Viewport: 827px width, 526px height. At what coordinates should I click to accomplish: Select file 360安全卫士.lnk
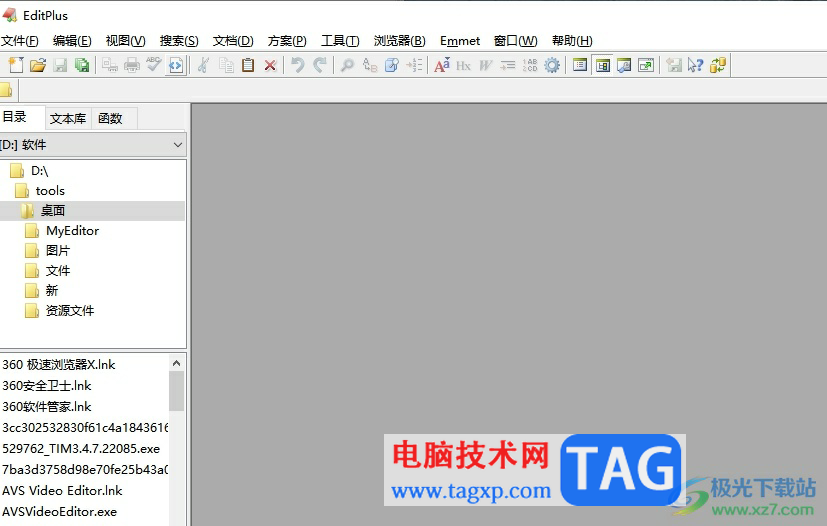coord(47,386)
